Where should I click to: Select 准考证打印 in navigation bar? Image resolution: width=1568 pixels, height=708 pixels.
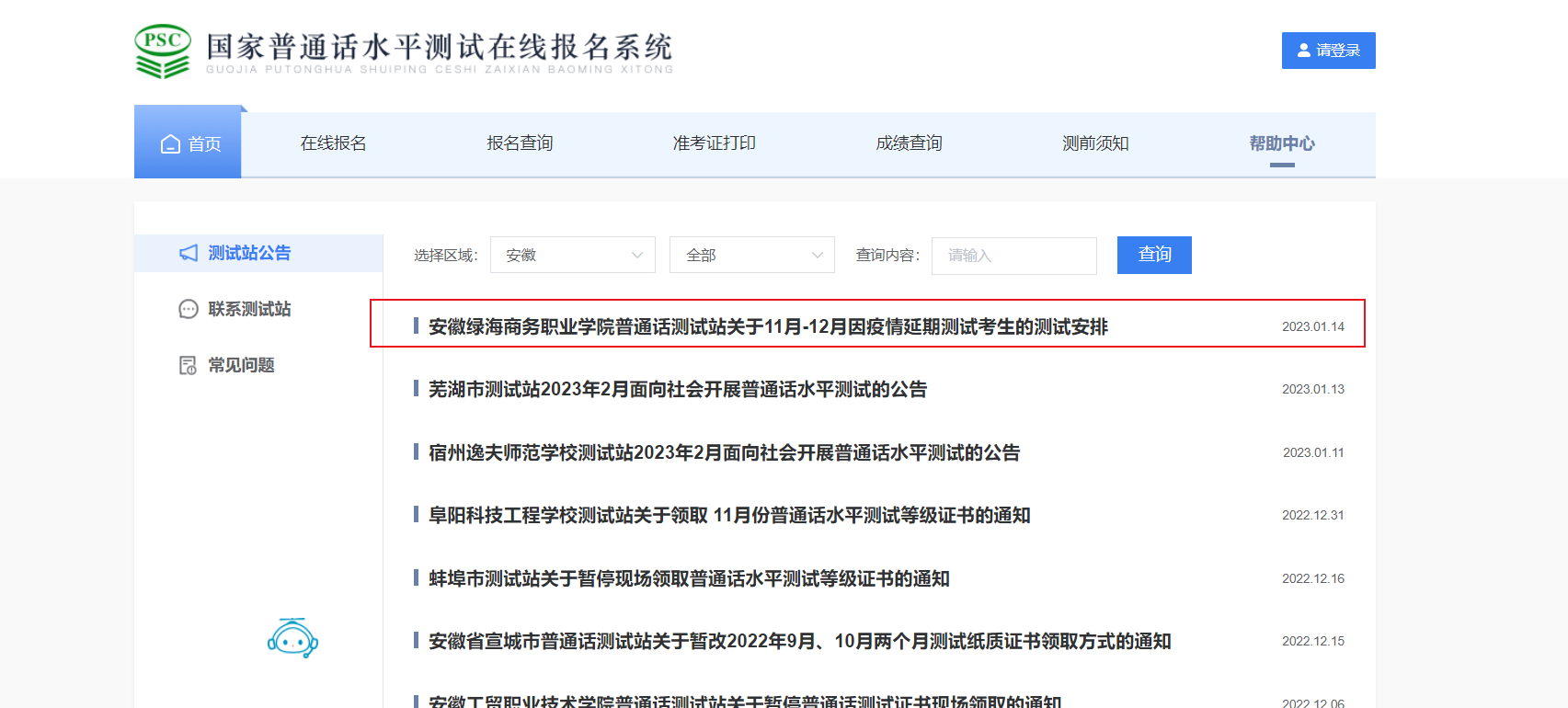coord(714,143)
